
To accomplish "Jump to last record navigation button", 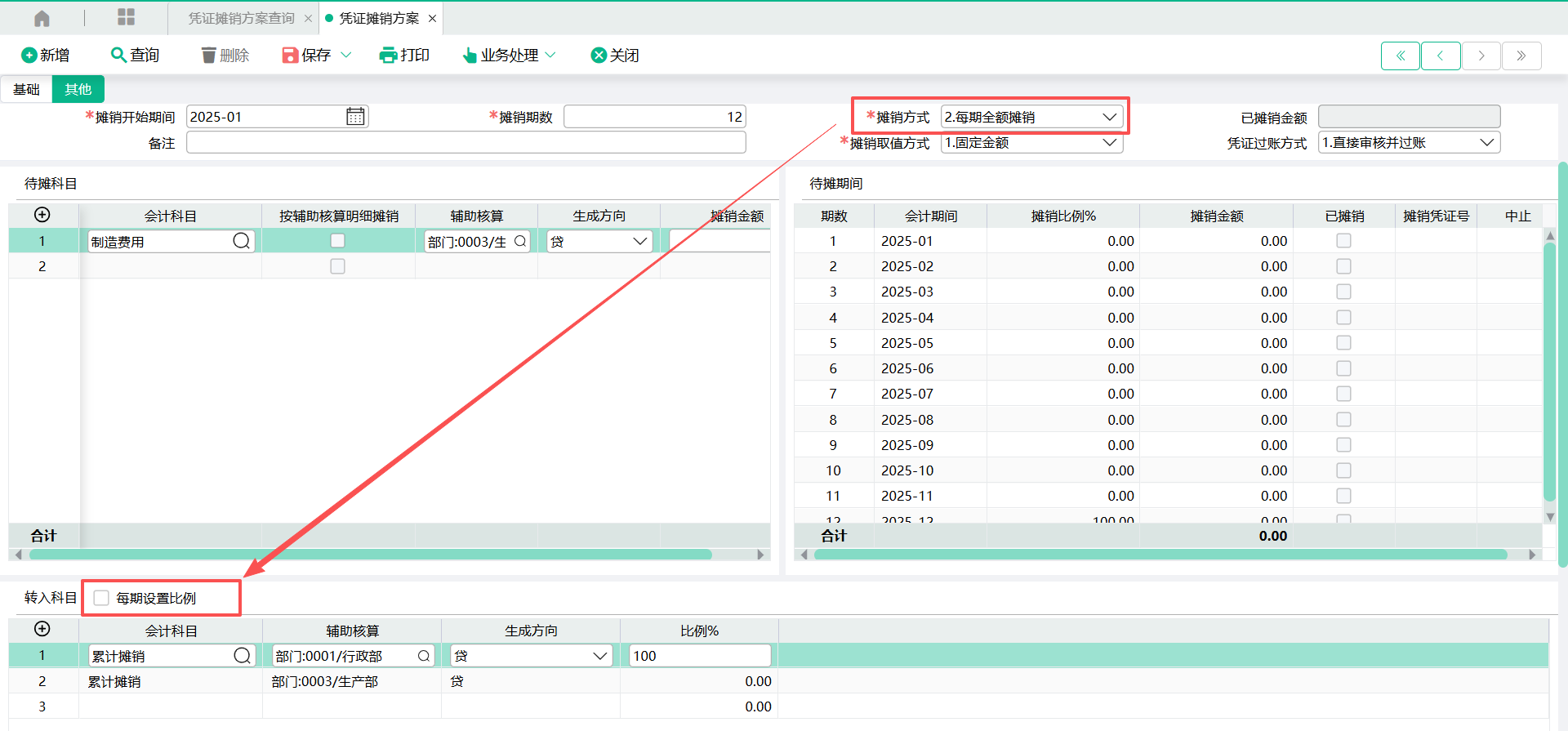I will pyautogui.click(x=1521, y=56).
